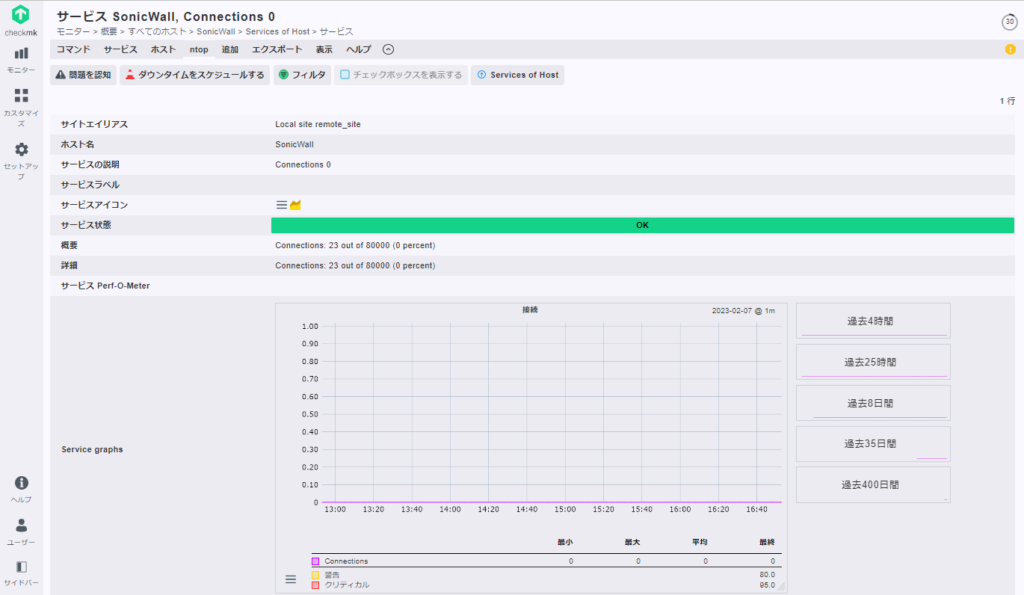Toggle チェックボックスを表示する option
Viewport: 1024px width, 595px height.
[401, 75]
